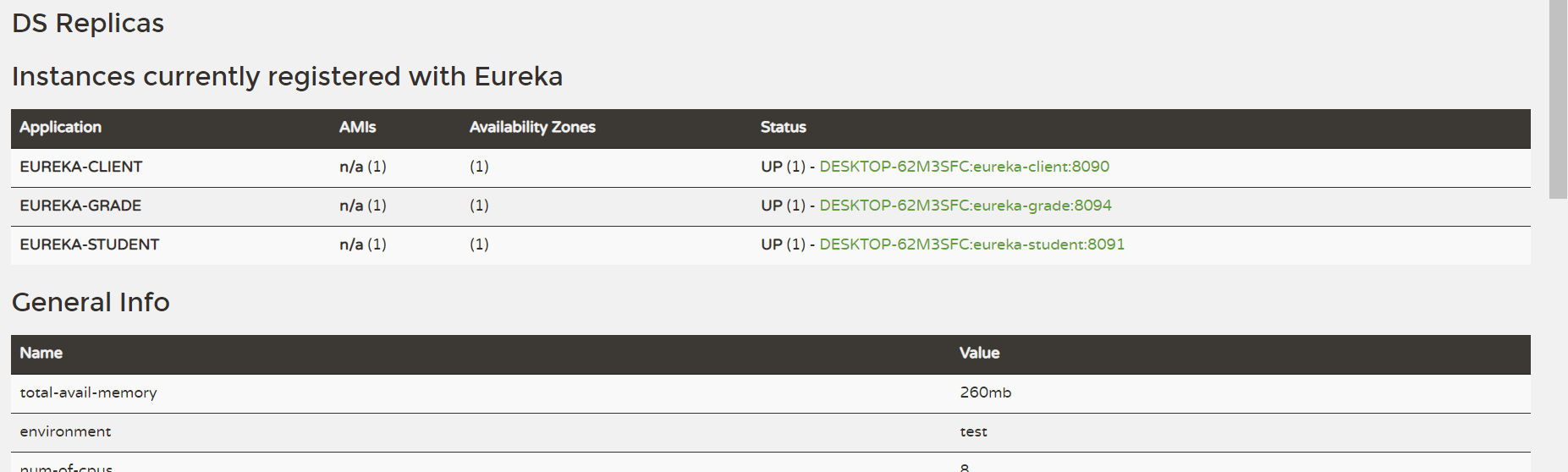The height and width of the screenshot is (472, 1568).
Task: Open the eureka-grade:8094 instance link
Action: coord(965,206)
